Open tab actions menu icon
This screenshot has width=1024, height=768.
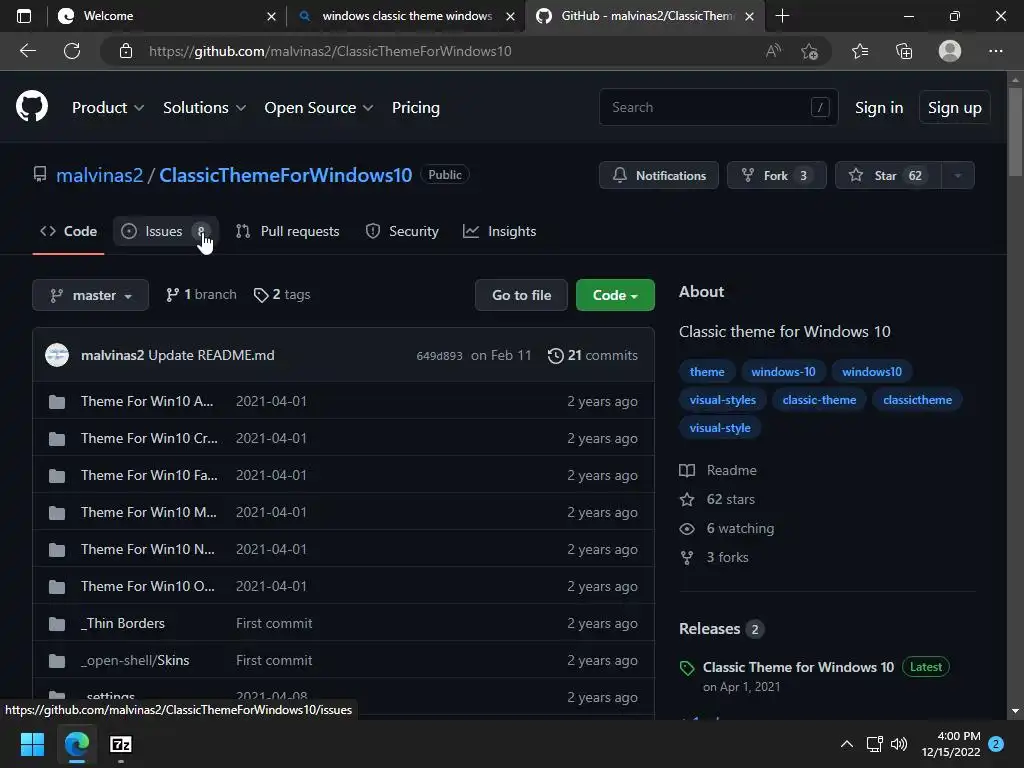(24, 16)
